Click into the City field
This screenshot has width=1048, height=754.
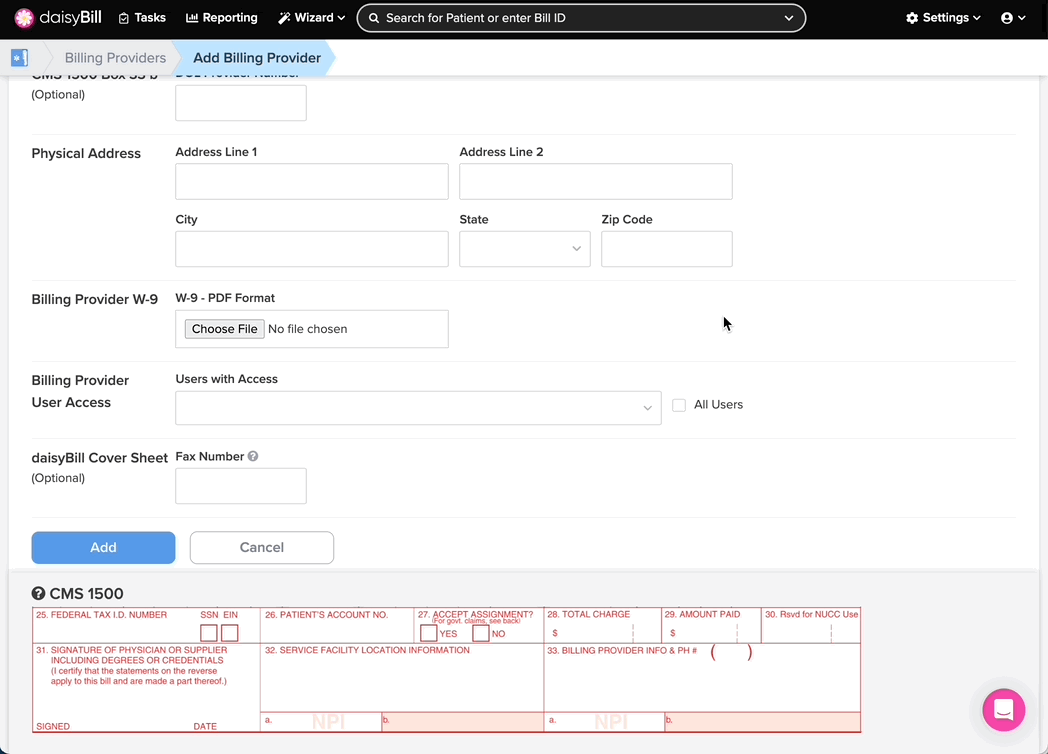click(311, 249)
